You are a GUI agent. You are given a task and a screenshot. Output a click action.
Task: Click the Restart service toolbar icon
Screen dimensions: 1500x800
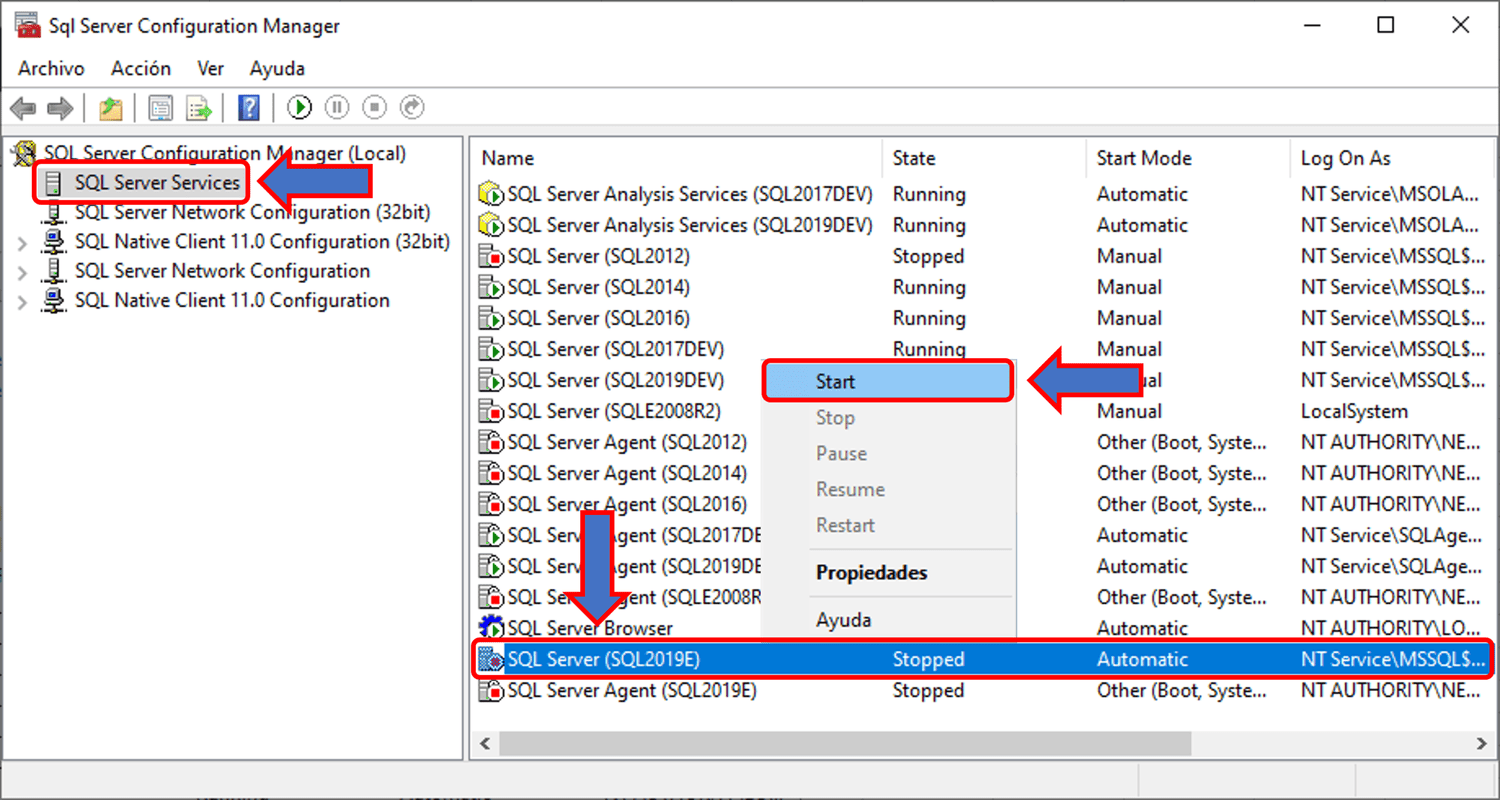[411, 107]
